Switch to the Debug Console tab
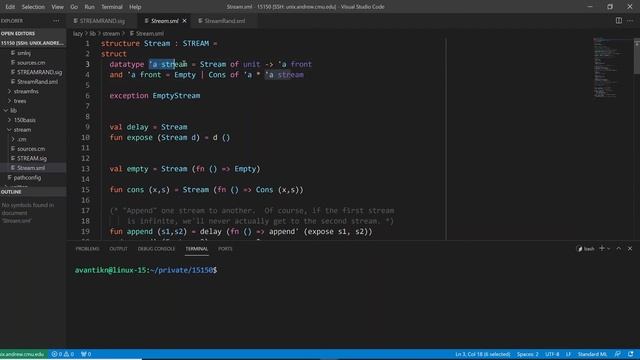Screen dimensions: 640x360 pos(156,249)
